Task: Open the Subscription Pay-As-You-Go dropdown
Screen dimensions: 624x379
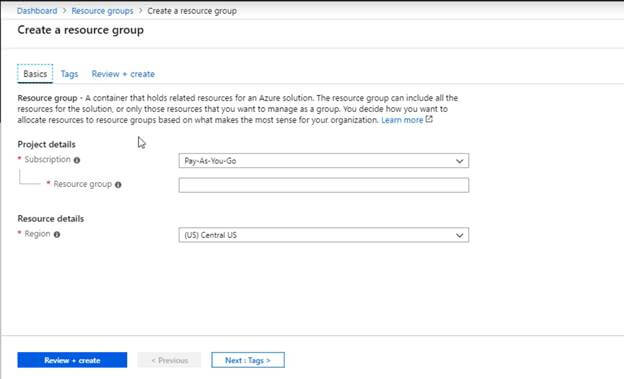Action: [x=324, y=161]
